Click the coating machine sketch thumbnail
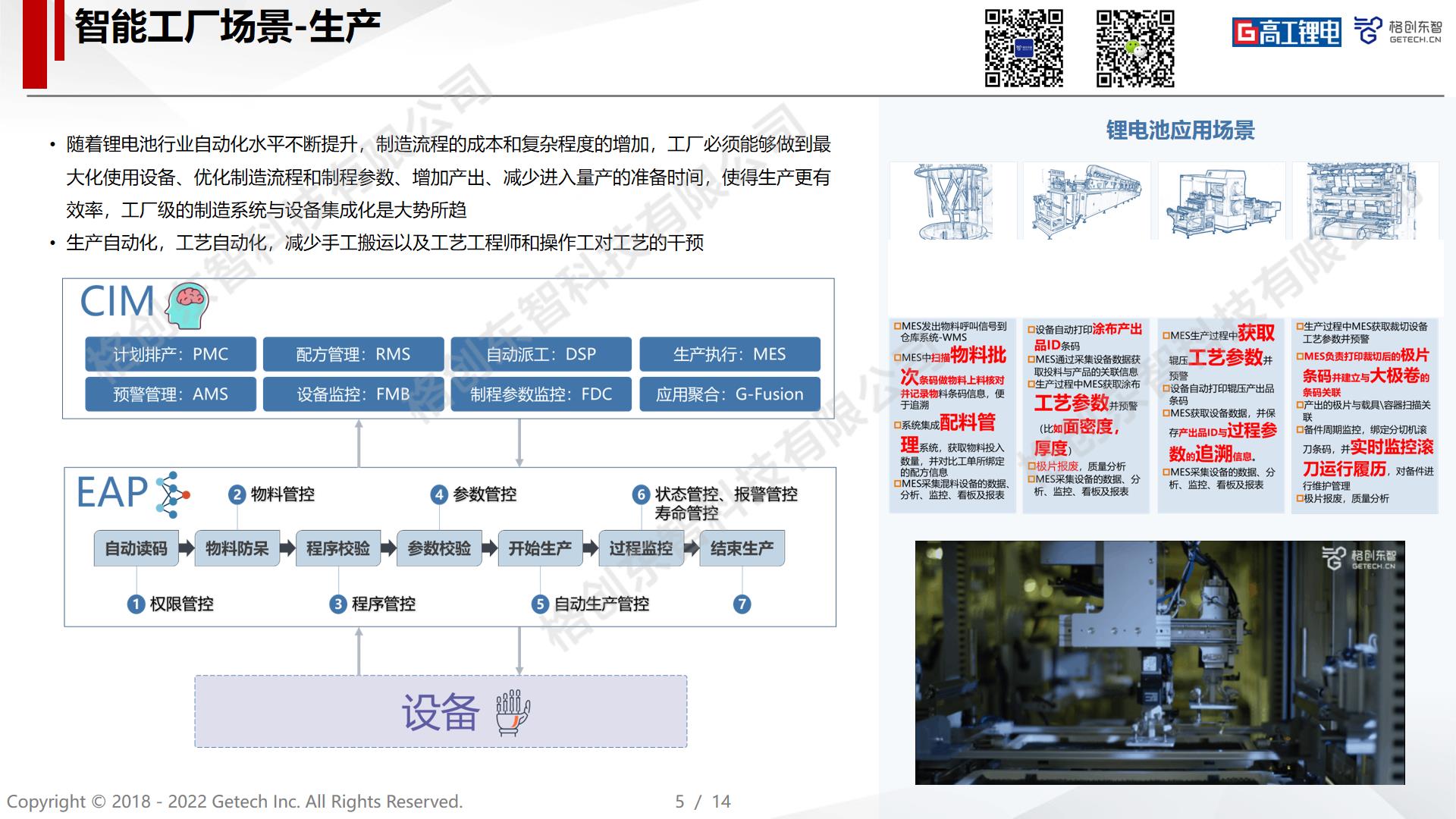Screen dimensions: 1456x819 pos(1086,201)
